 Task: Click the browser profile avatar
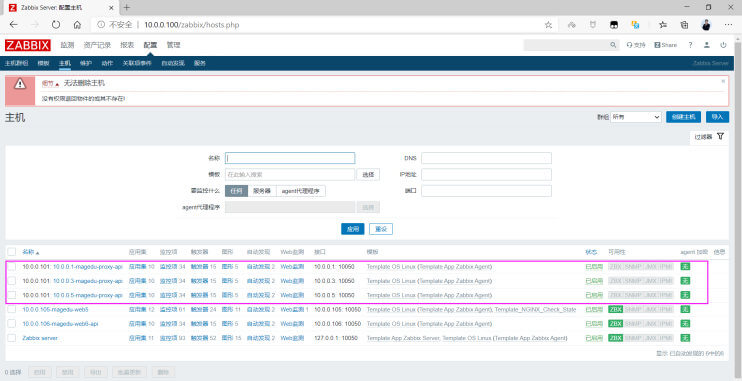[706, 25]
